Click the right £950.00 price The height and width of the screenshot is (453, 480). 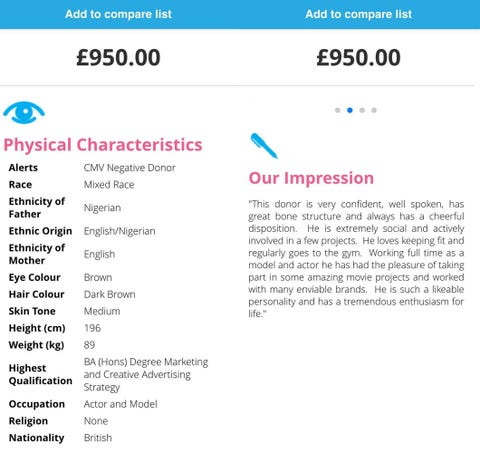pyautogui.click(x=358, y=57)
